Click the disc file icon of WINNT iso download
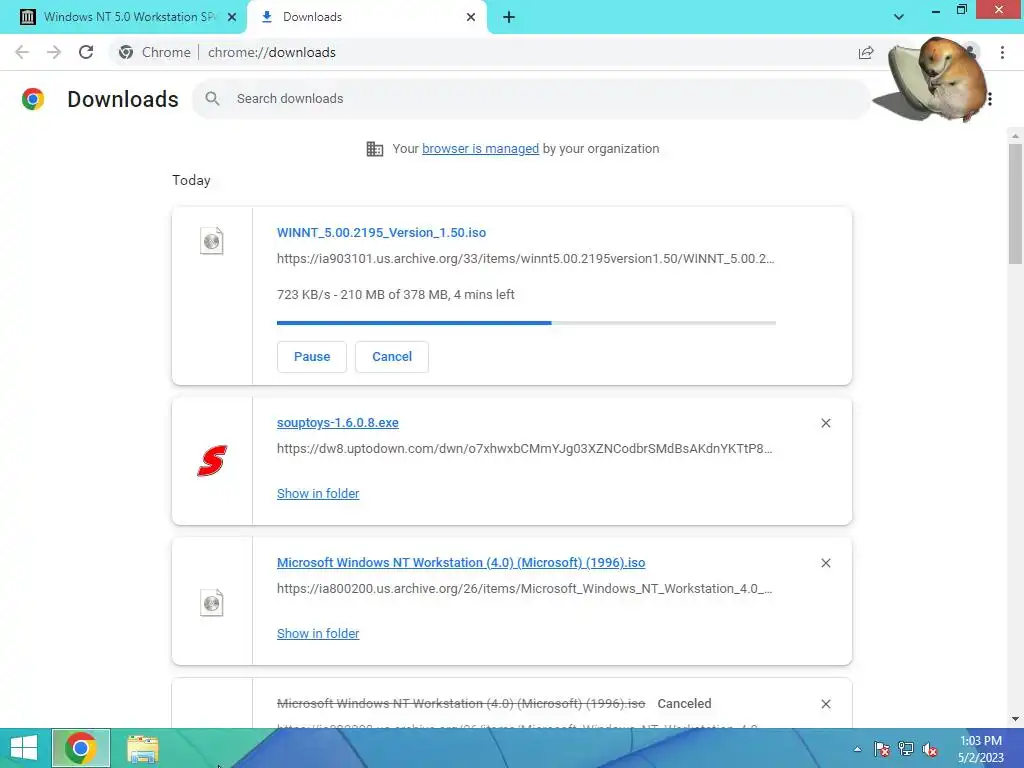The width and height of the screenshot is (1024, 768). 212,241
